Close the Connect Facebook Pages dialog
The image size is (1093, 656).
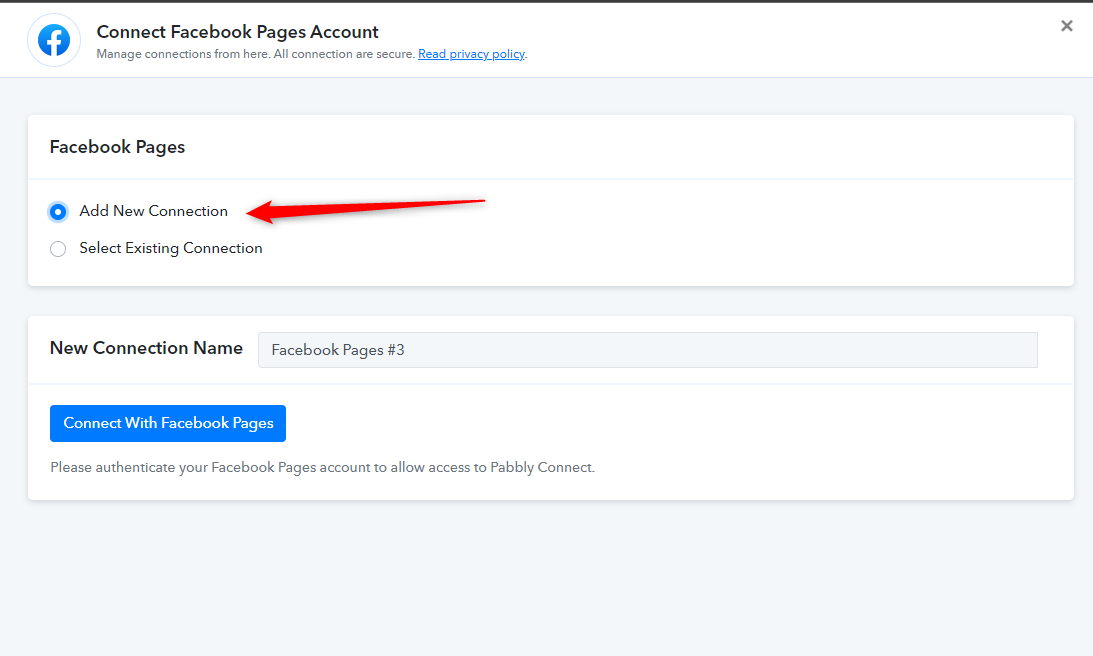point(1067,26)
